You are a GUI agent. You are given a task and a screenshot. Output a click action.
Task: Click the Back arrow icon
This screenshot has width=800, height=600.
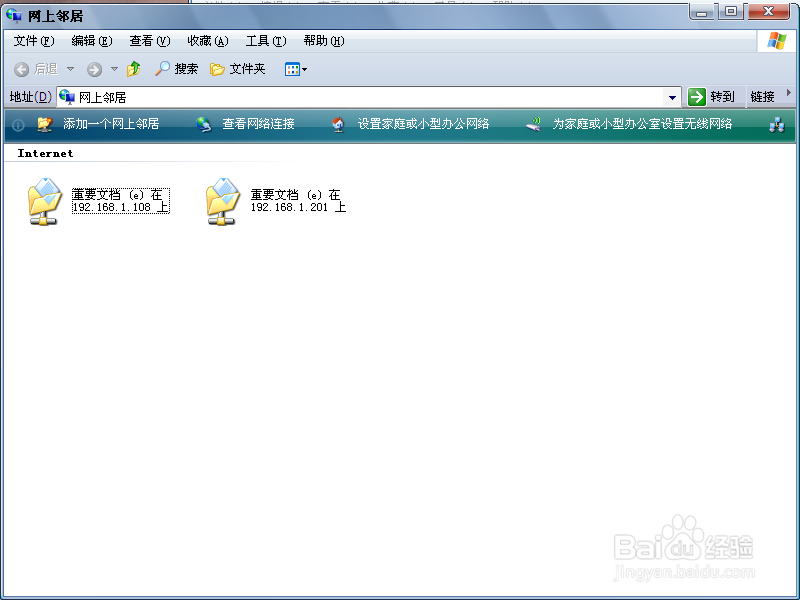point(21,69)
